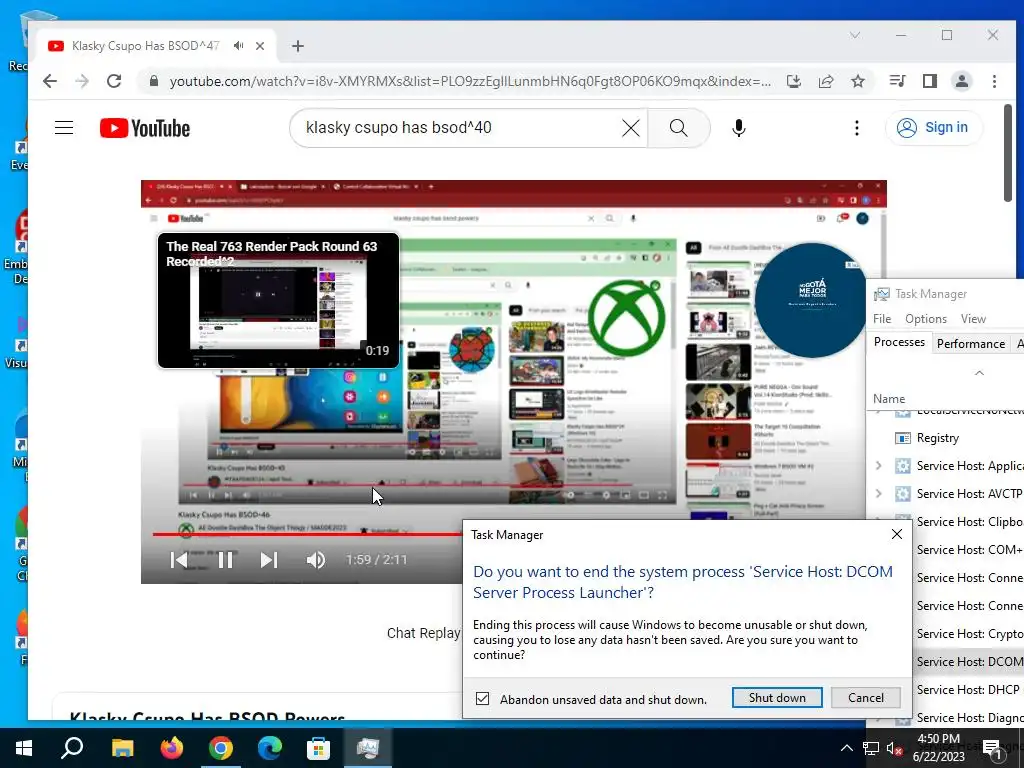Viewport: 1024px width, 768px height.
Task: Open a new browser tab
Action: click(x=298, y=46)
